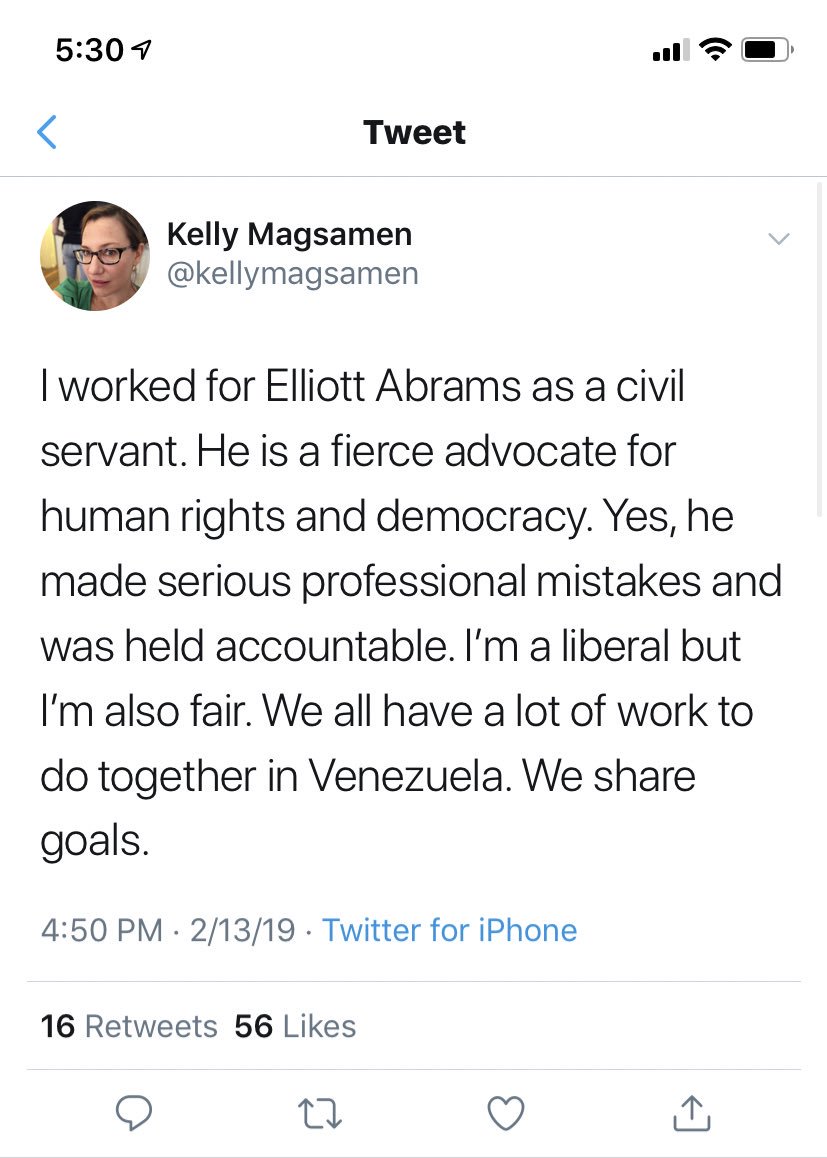This screenshot has width=827, height=1158.
Task: Tap the battery icon in status bar
Action: [x=767, y=50]
